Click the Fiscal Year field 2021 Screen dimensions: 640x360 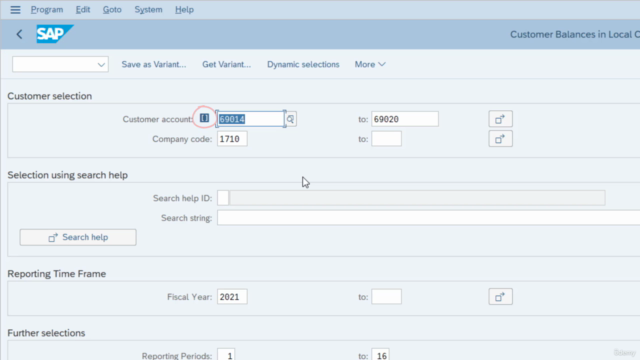click(232, 297)
